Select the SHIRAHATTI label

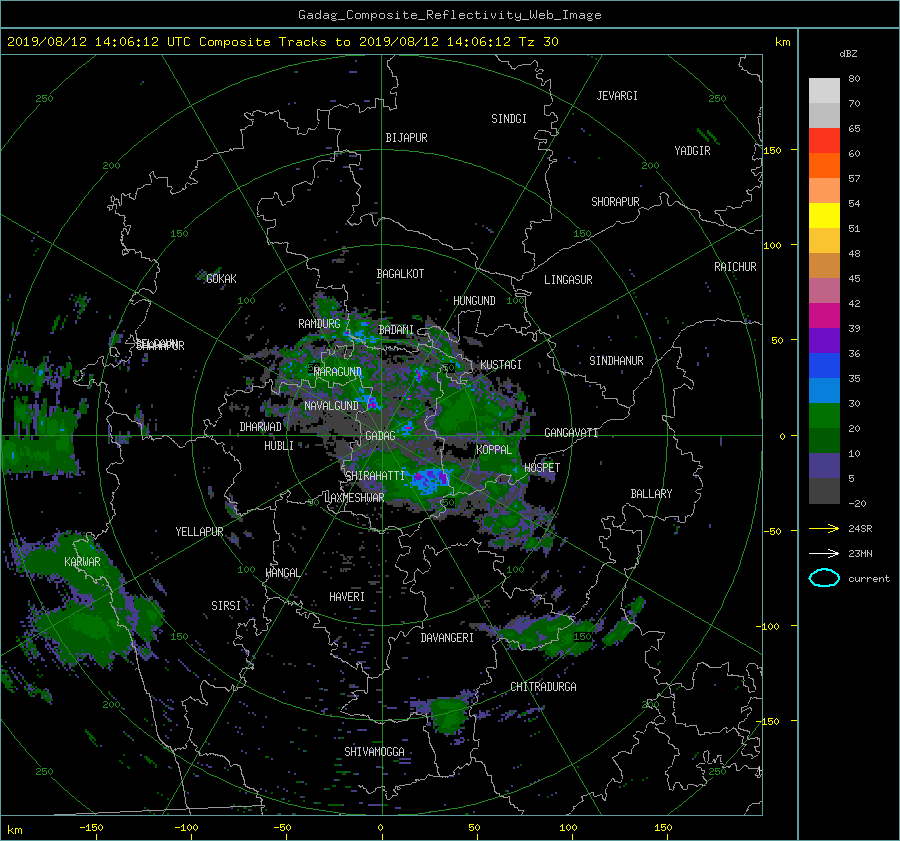(x=375, y=476)
